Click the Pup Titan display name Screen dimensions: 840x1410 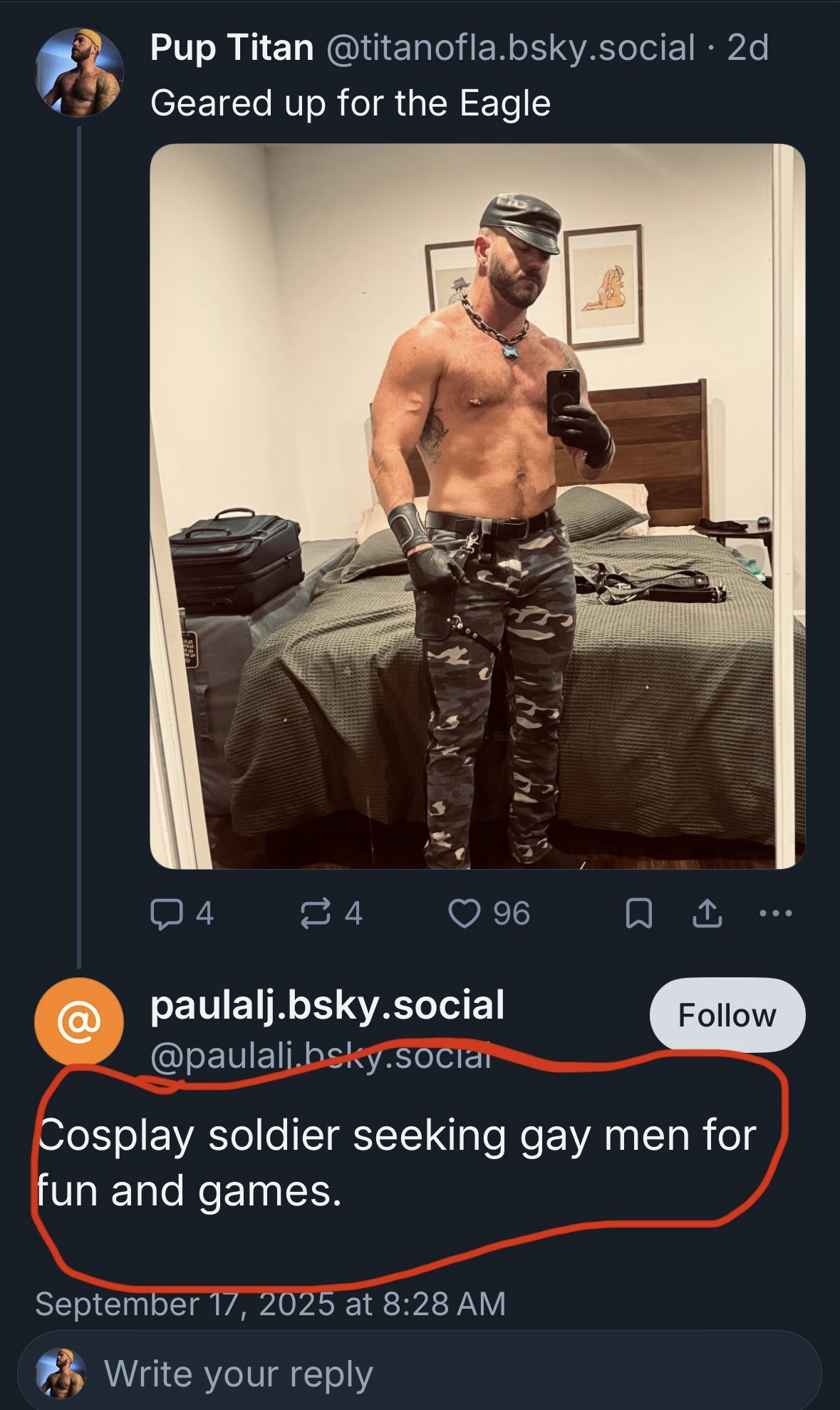[232, 48]
